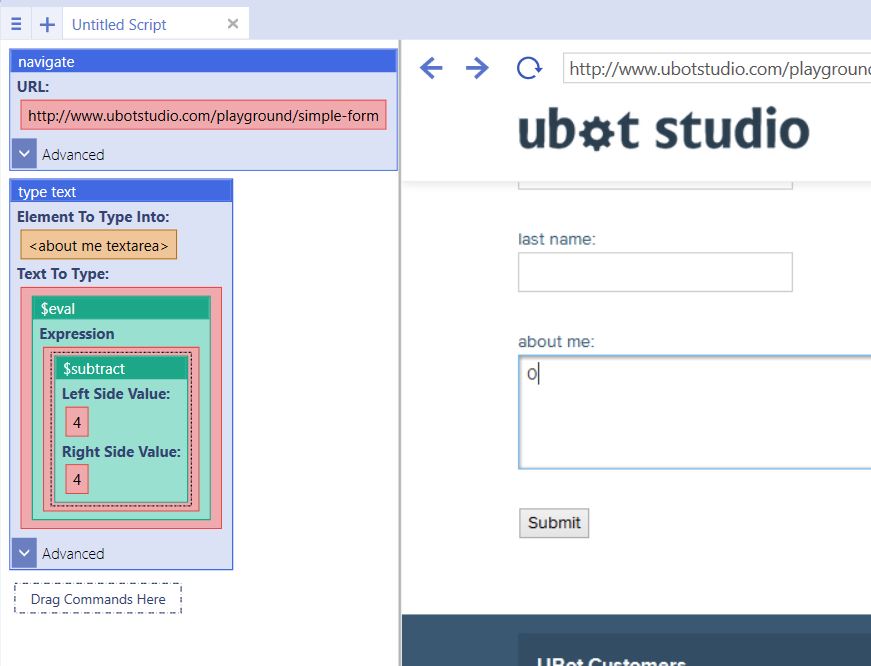Click the Drag Commands Here drop zone
Viewport: 871px width, 666px height.
click(98, 599)
